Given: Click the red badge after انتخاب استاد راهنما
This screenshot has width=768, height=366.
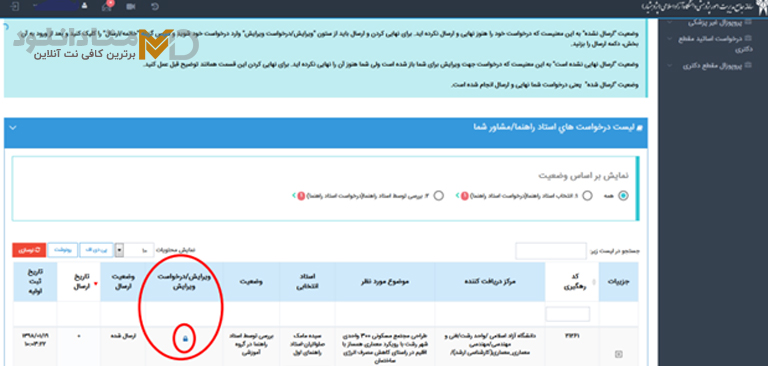Looking at the screenshot, I should point(464,196).
